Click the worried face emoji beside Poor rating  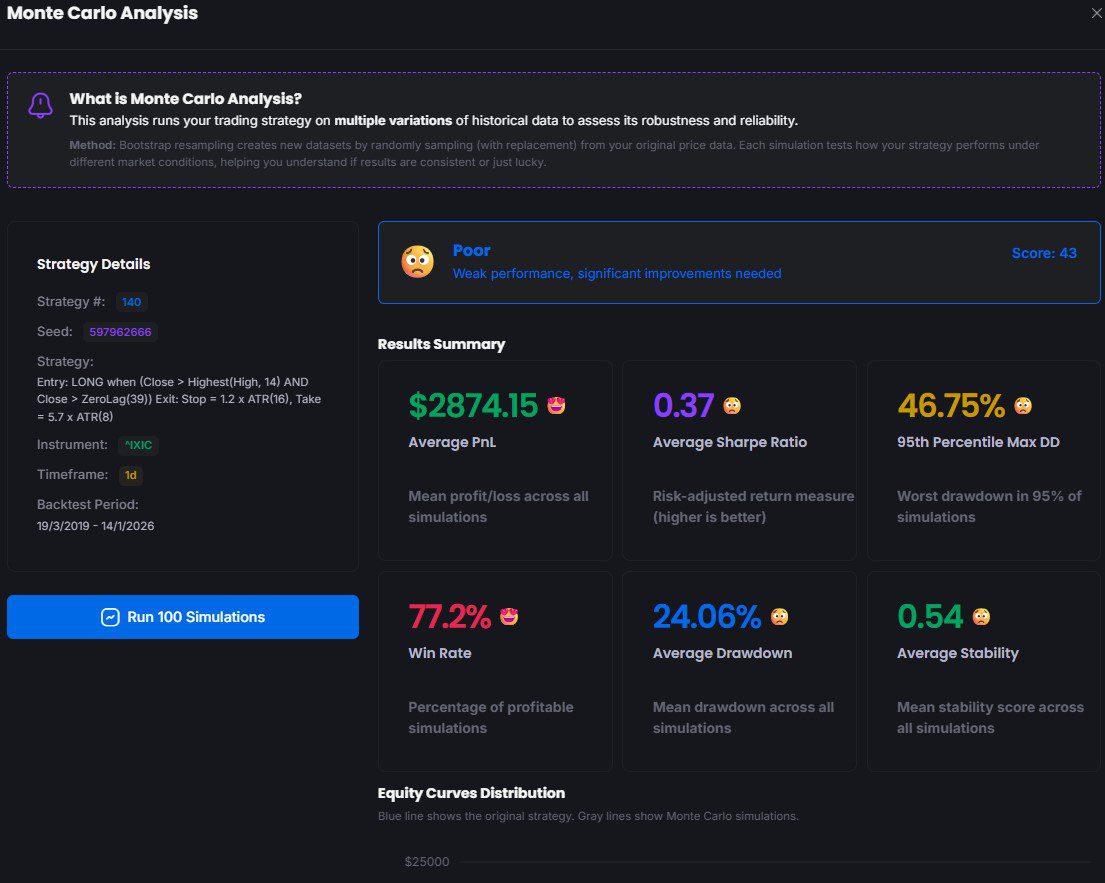417,262
